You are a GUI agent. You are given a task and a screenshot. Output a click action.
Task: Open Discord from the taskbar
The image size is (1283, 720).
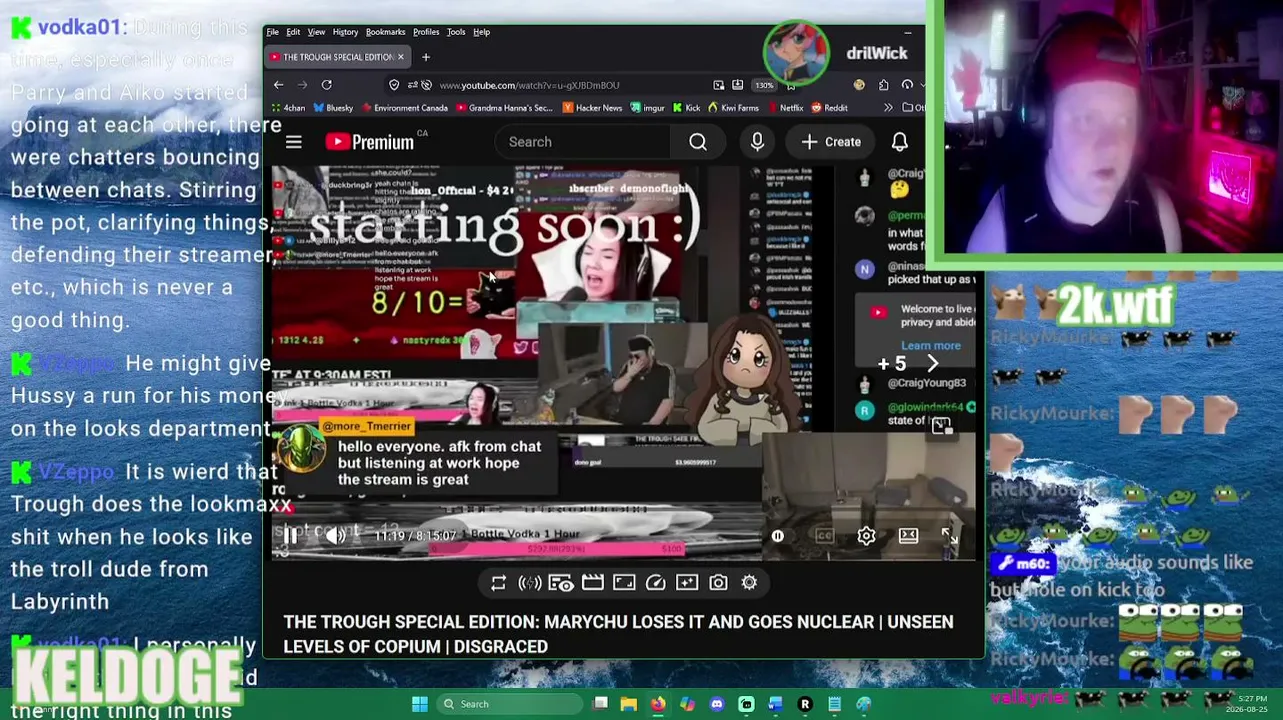click(717, 704)
